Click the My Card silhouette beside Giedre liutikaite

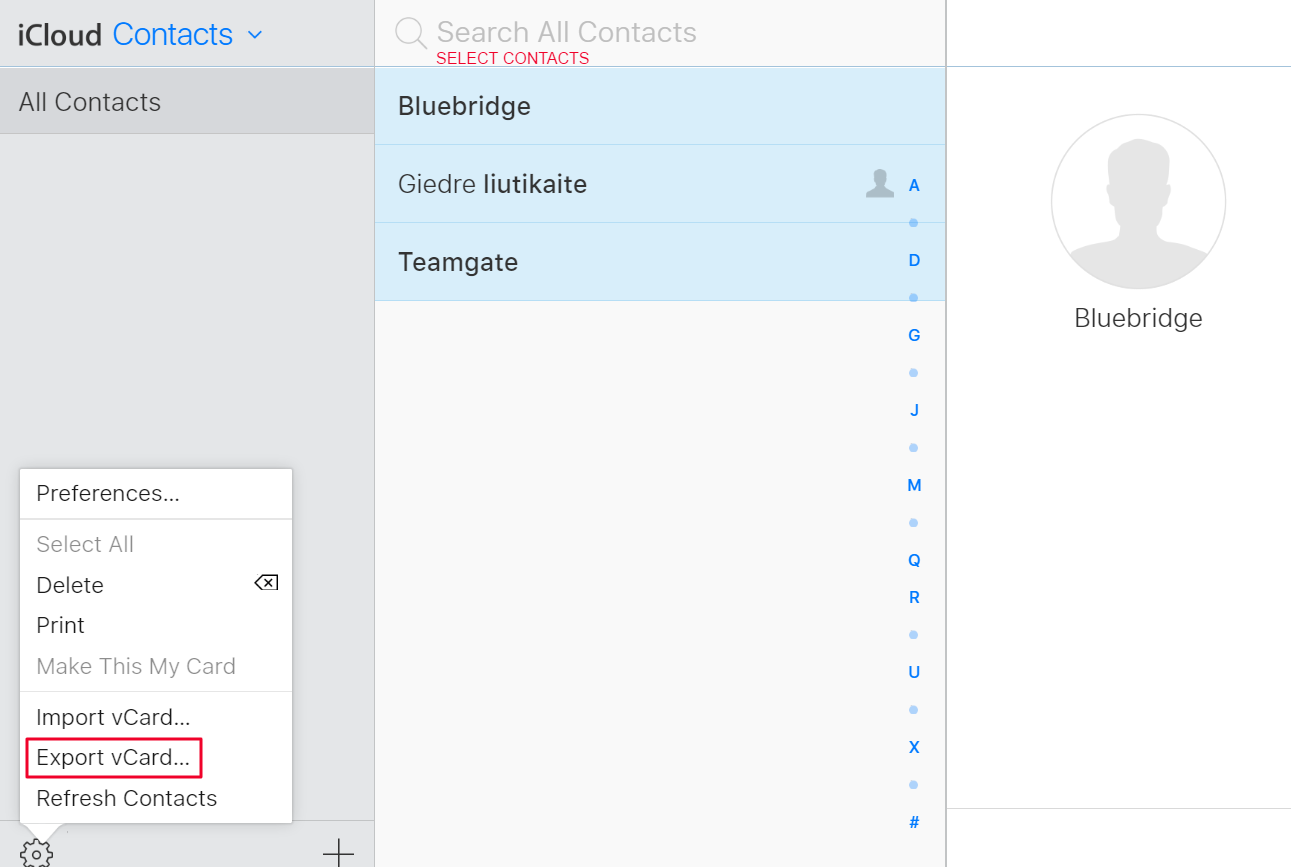880,183
